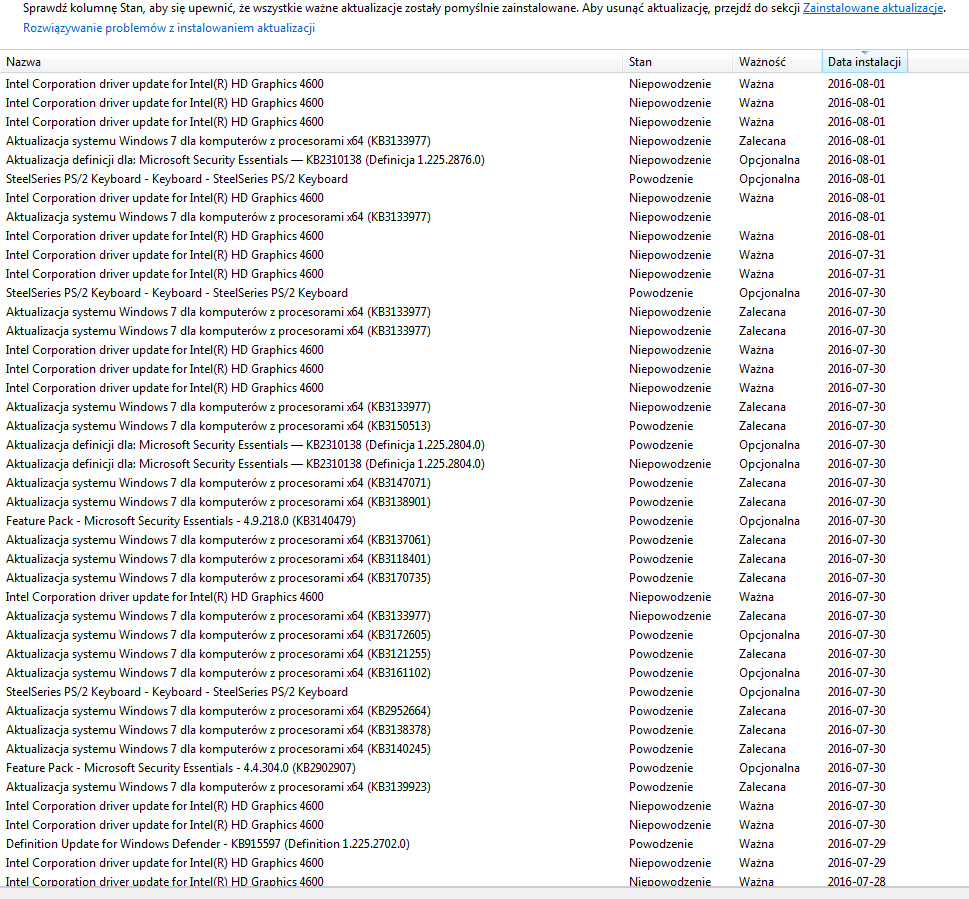Click the Powodzenie status in the KB3140479 row
Image resolution: width=969 pixels, height=899 pixels.
661,521
